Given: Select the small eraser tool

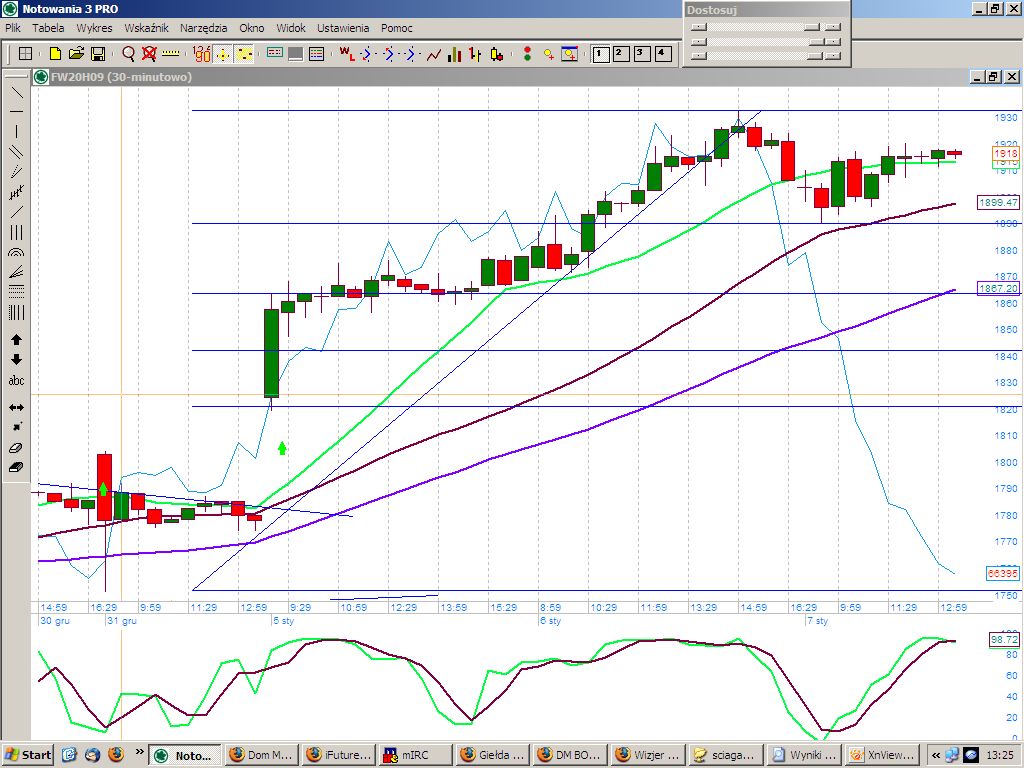Looking at the screenshot, I should click(x=16, y=447).
